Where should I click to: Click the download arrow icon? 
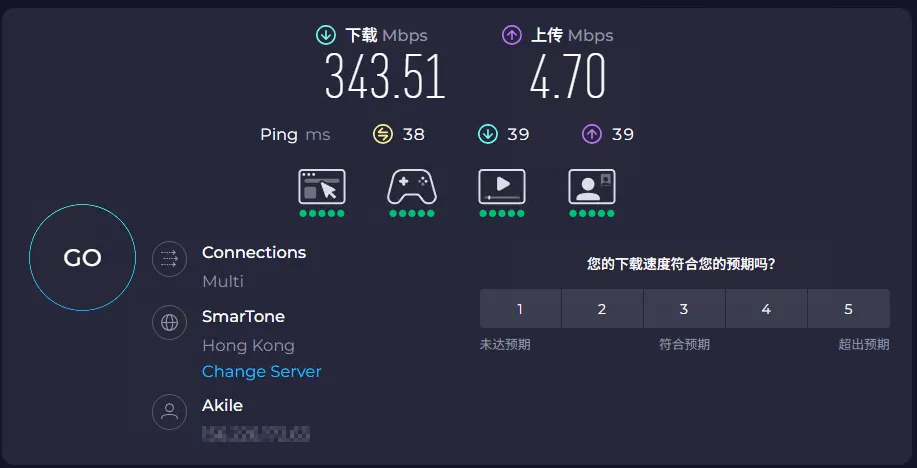pyautogui.click(x=326, y=35)
